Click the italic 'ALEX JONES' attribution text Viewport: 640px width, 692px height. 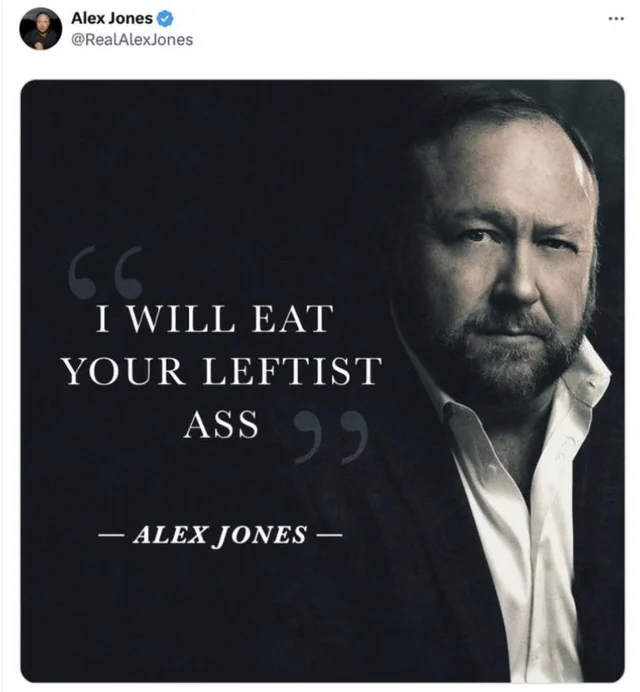219,535
